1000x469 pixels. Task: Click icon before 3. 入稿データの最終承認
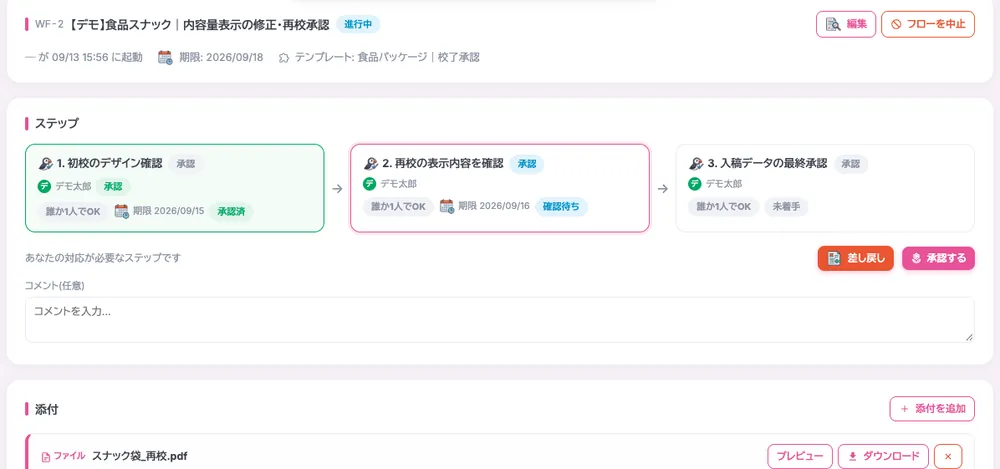point(696,163)
